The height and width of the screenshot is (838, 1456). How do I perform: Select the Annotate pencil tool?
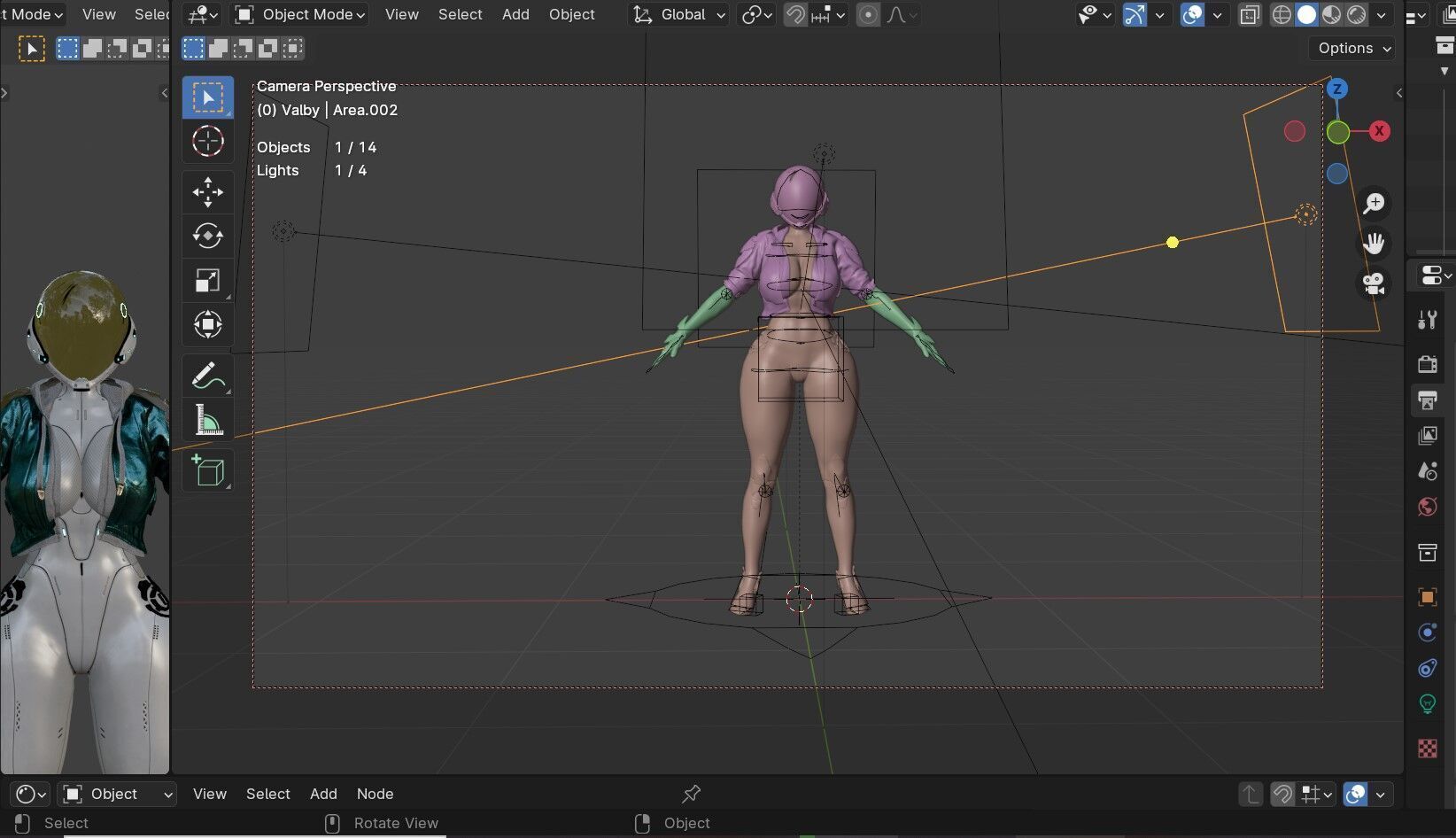208,376
